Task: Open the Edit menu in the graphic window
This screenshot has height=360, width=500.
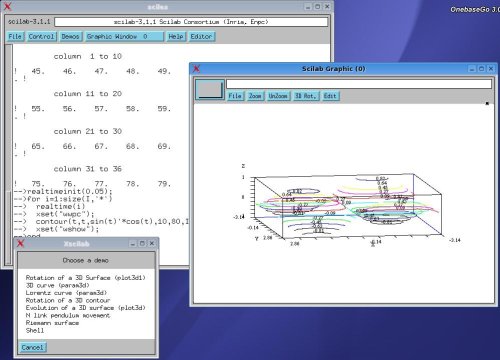Action: click(x=330, y=96)
